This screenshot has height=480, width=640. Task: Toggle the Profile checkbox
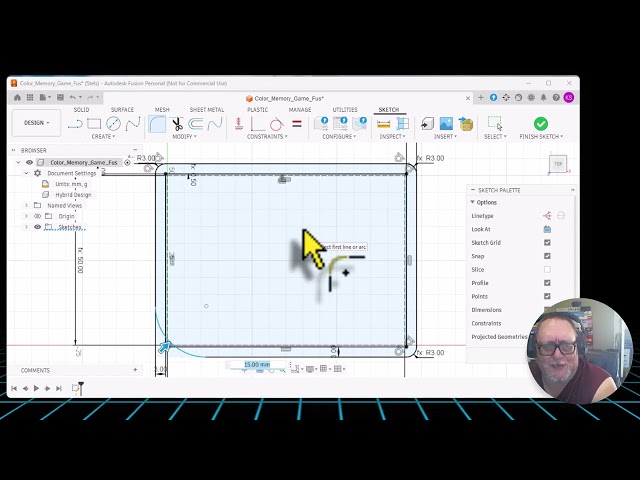tap(547, 283)
